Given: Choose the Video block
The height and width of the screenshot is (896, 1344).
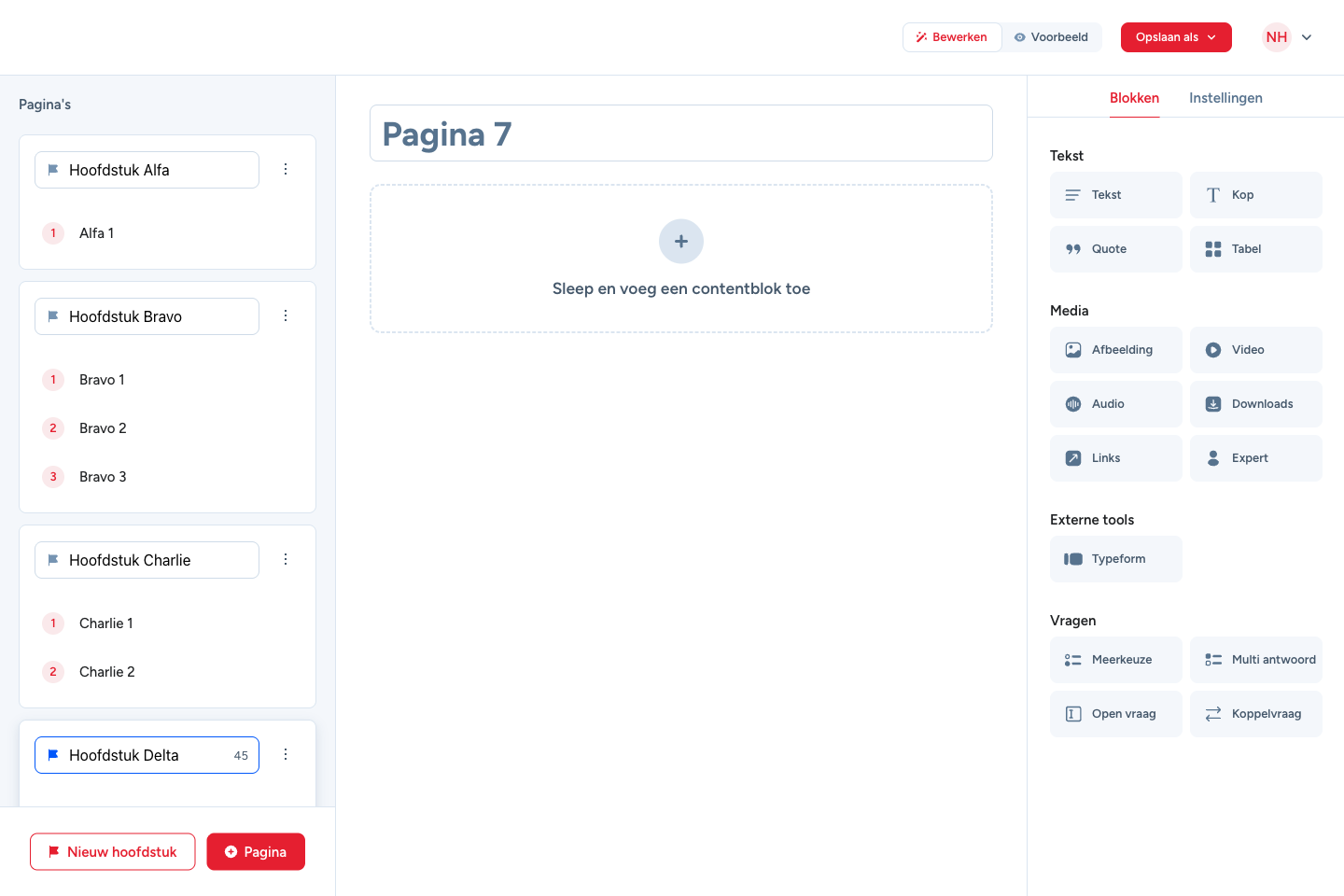Looking at the screenshot, I should tap(1255, 350).
